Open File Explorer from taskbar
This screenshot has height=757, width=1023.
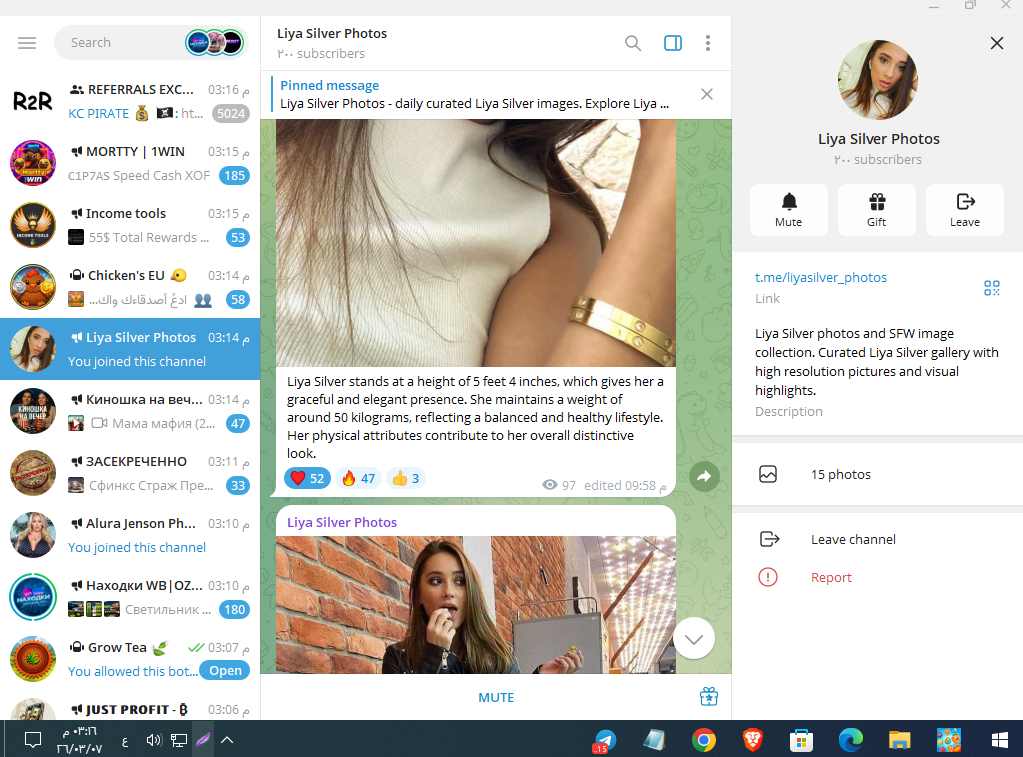(x=899, y=740)
